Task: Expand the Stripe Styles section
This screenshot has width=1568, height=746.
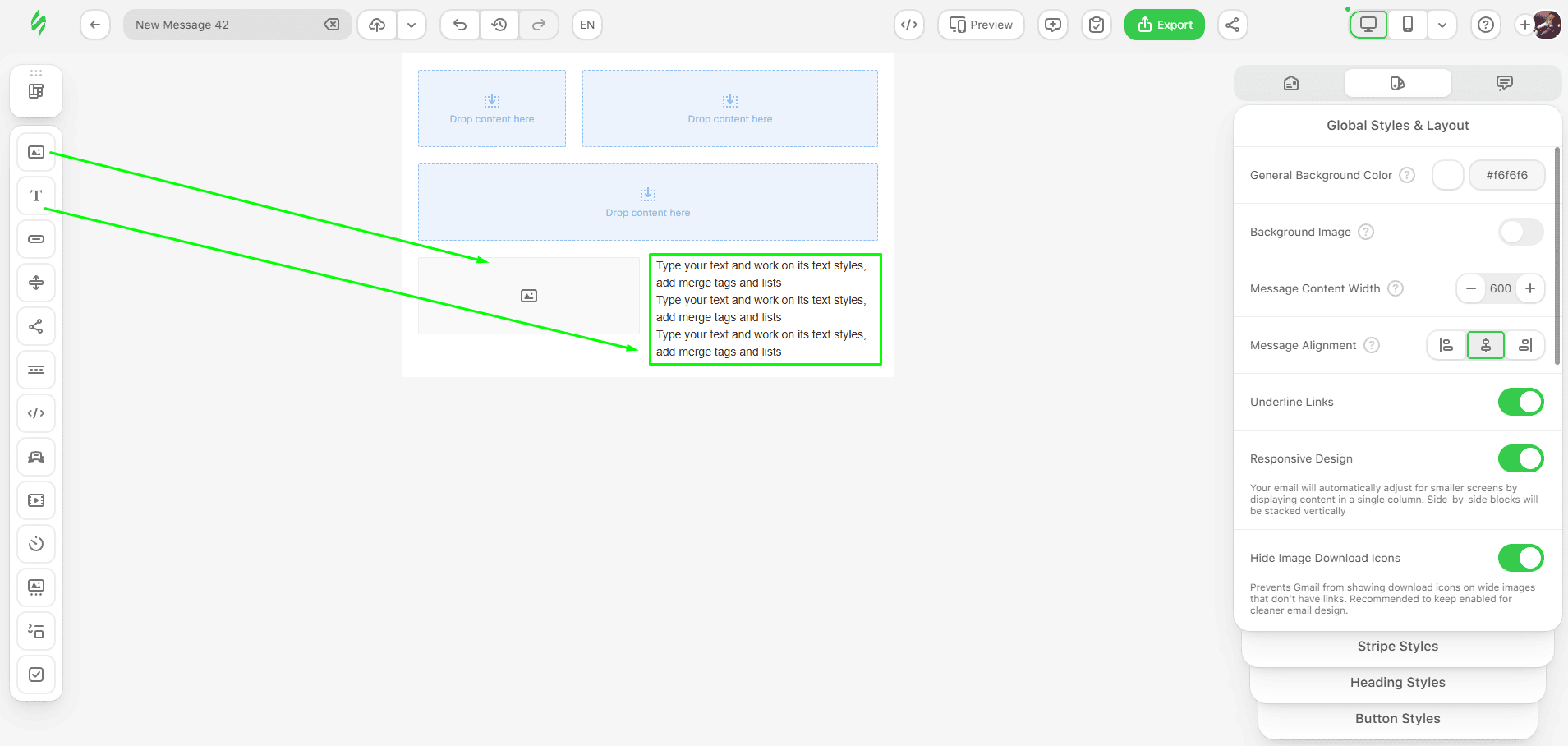Action: pos(1397,647)
